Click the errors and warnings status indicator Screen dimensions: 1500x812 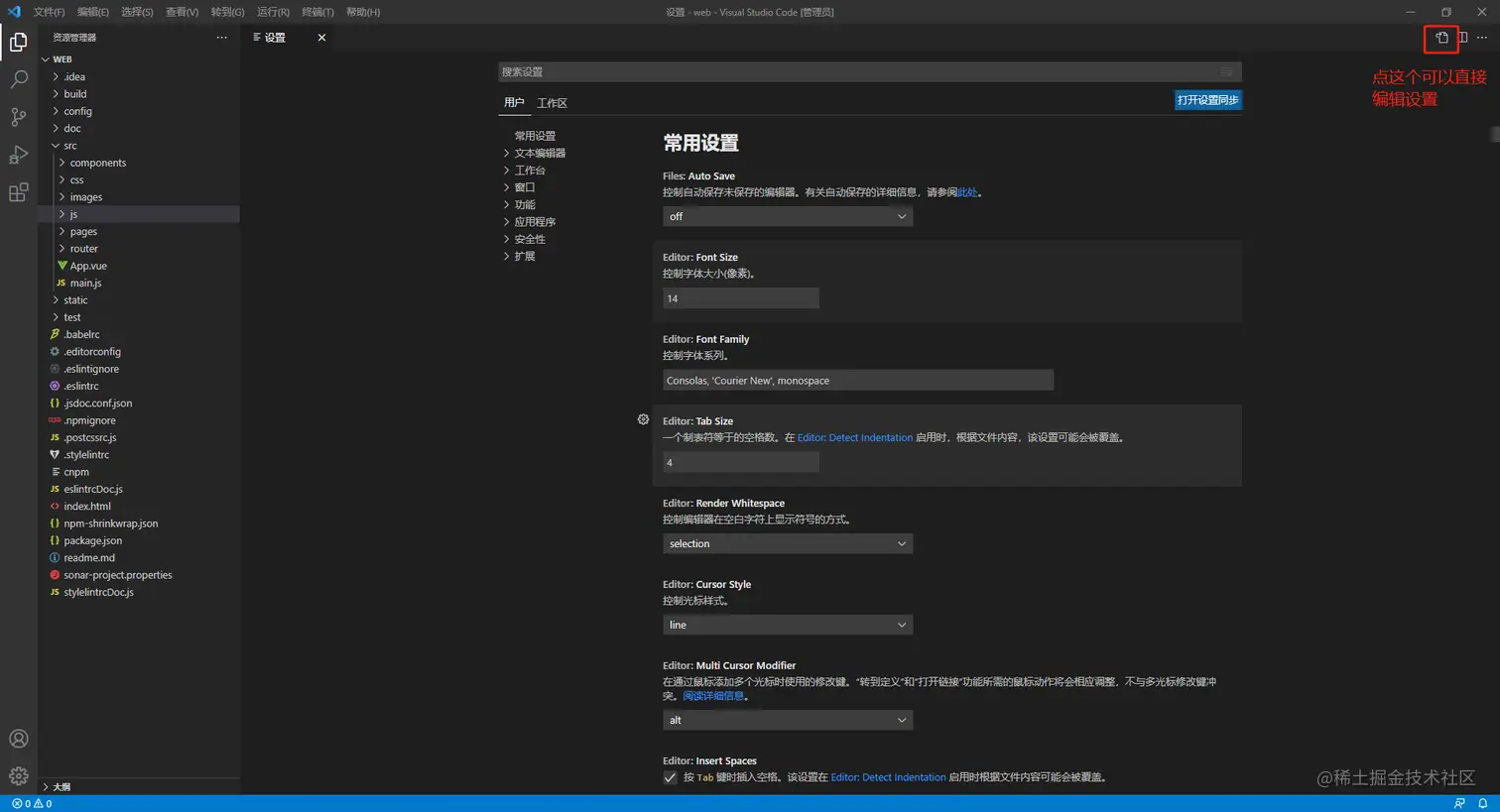pyautogui.click(x=32, y=804)
